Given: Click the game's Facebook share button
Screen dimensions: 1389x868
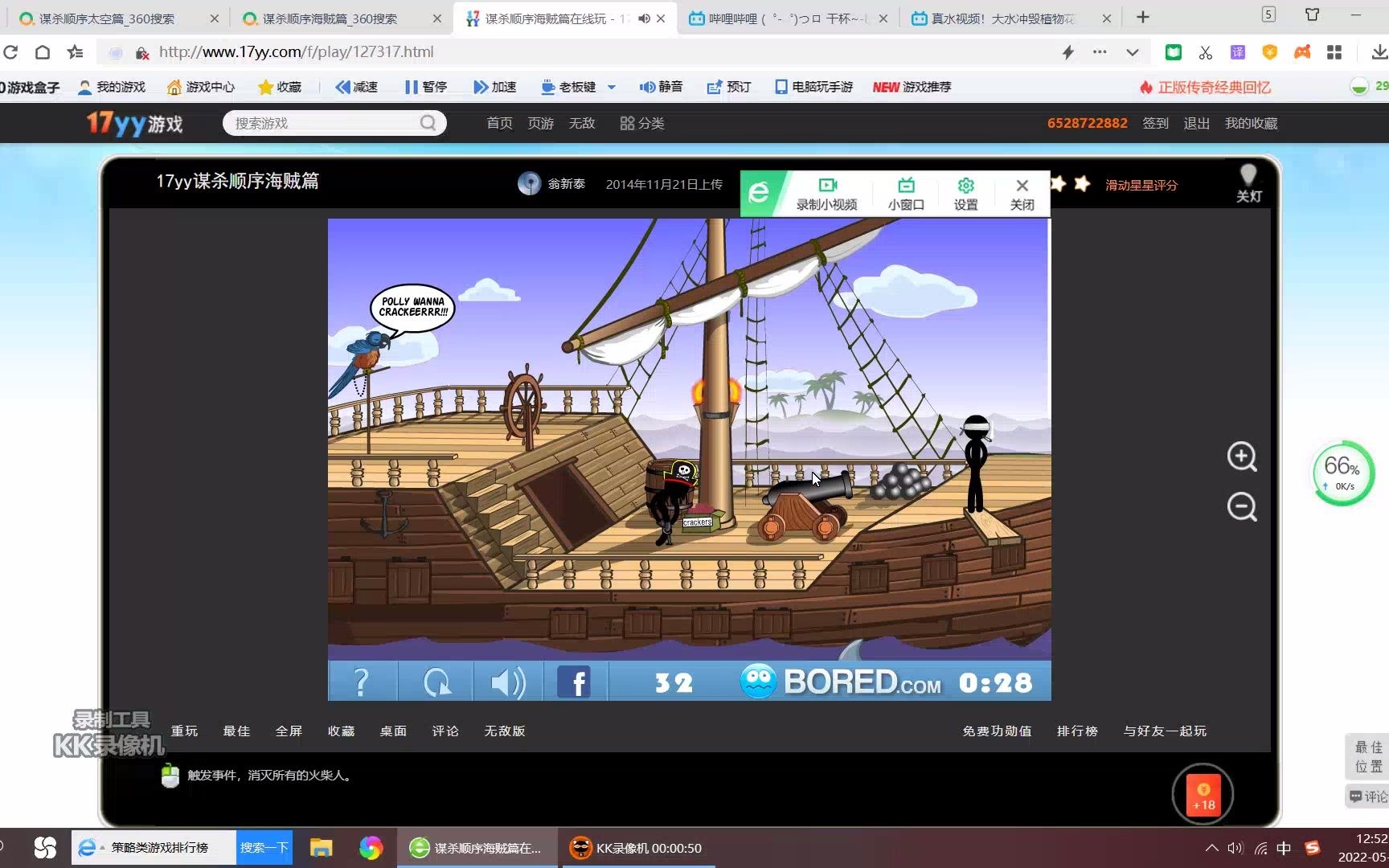Looking at the screenshot, I should (574, 682).
